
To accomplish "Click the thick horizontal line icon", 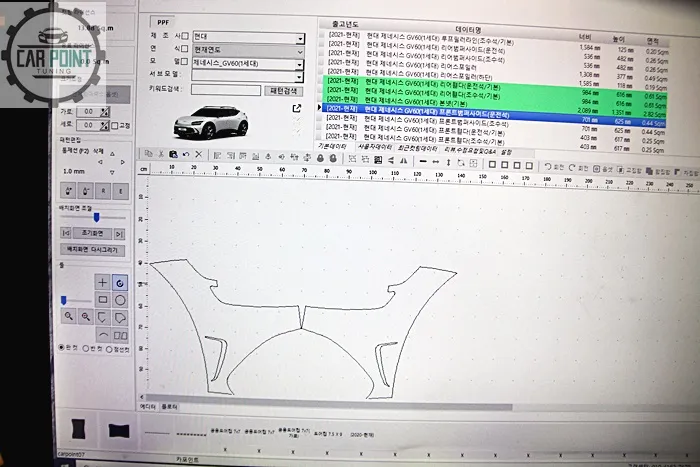I will pyautogui.click(x=423, y=161).
